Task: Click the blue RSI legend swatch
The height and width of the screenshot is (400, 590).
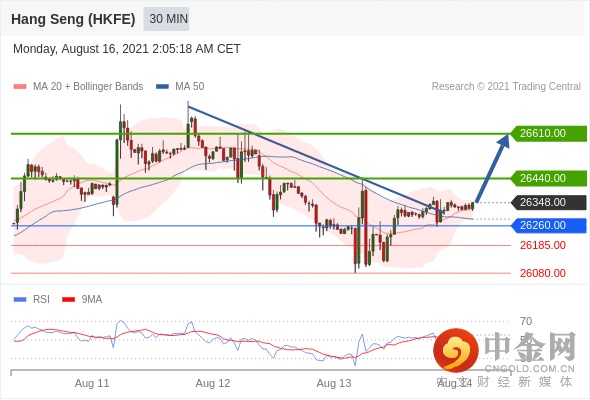Action: 20,300
